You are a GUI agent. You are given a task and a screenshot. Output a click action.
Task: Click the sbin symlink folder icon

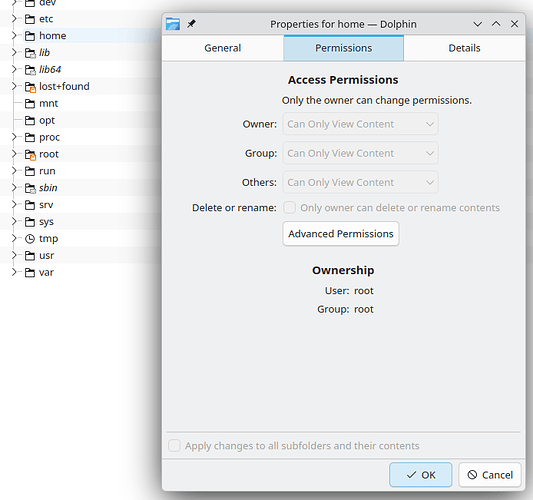[x=30, y=188]
